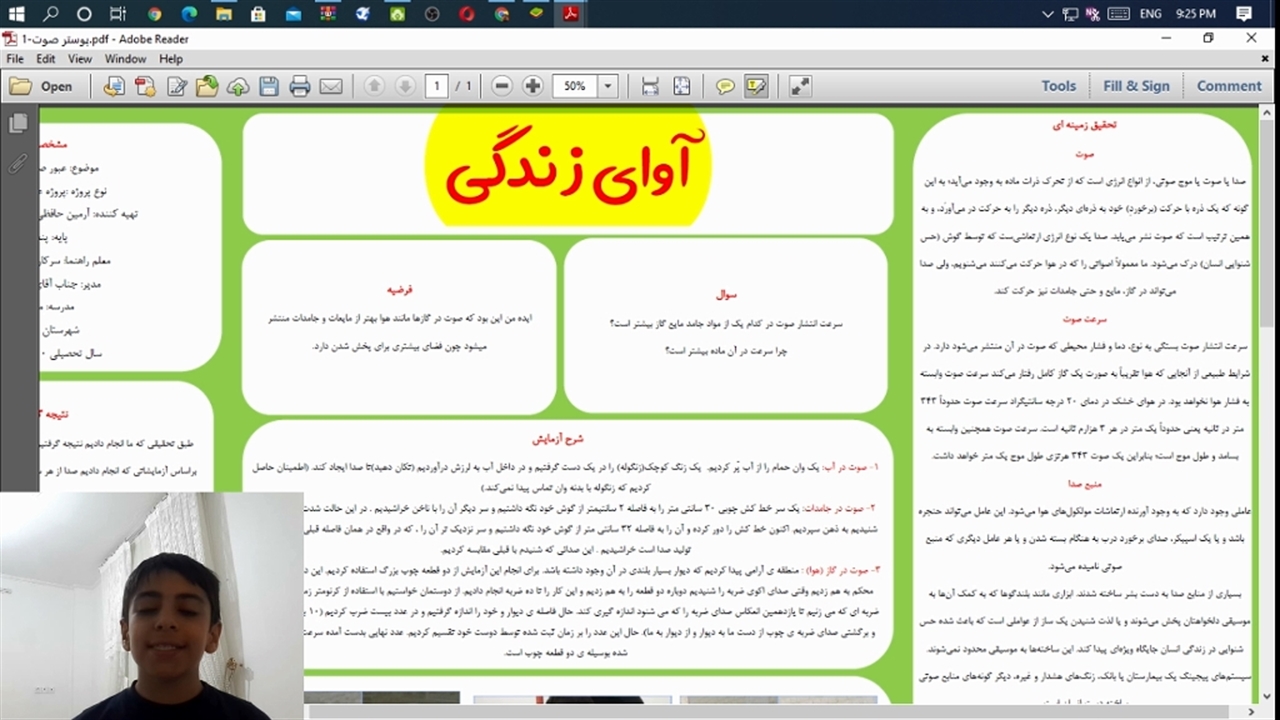This screenshot has width=1280, height=720.
Task: Open the ENG language switcher
Action: pos(1150,14)
